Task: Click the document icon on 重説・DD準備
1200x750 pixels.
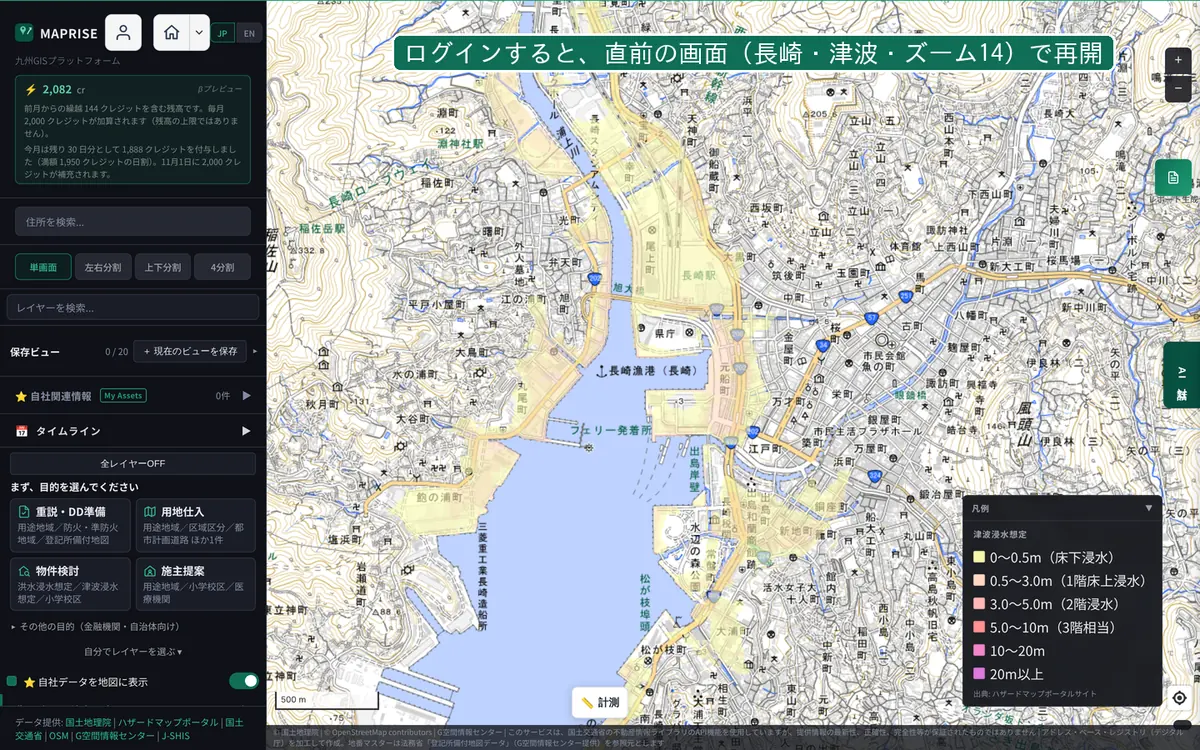Action: [x=24, y=512]
